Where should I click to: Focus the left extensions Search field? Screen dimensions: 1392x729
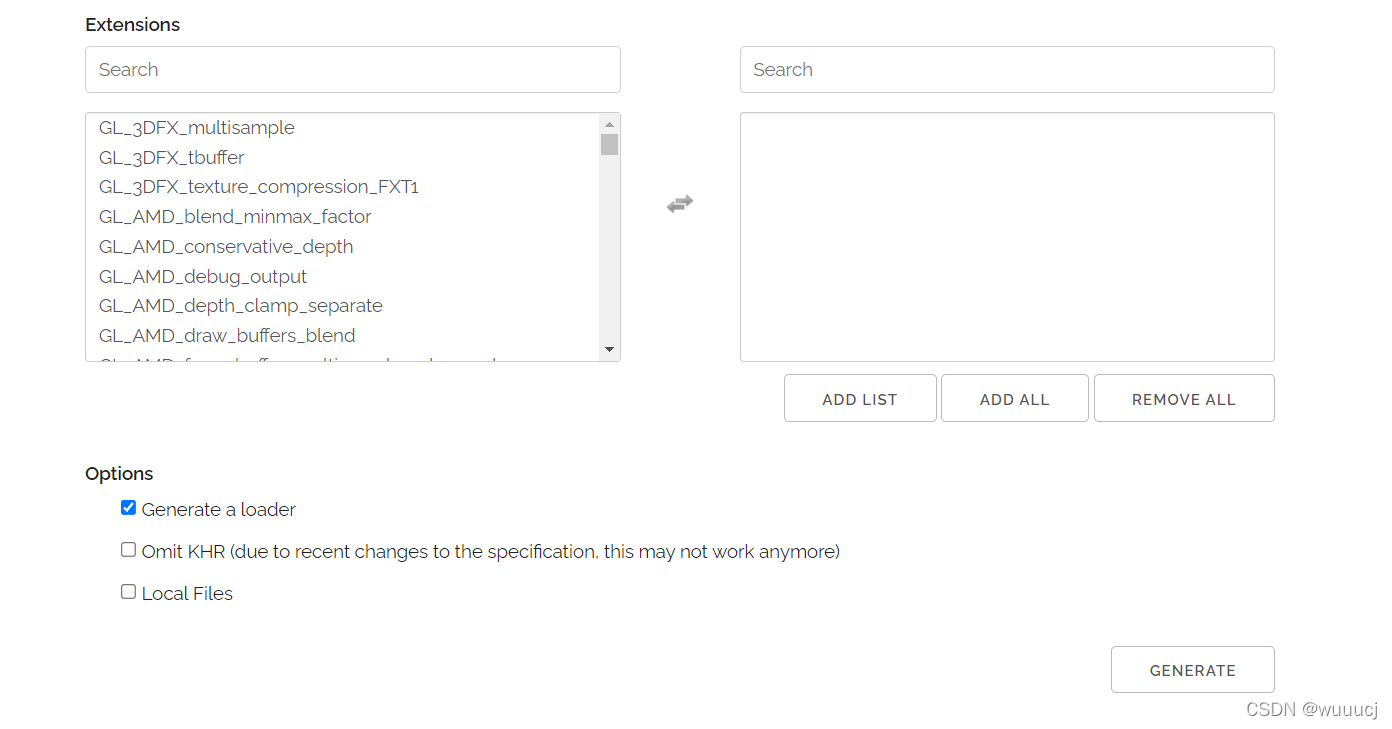(353, 70)
